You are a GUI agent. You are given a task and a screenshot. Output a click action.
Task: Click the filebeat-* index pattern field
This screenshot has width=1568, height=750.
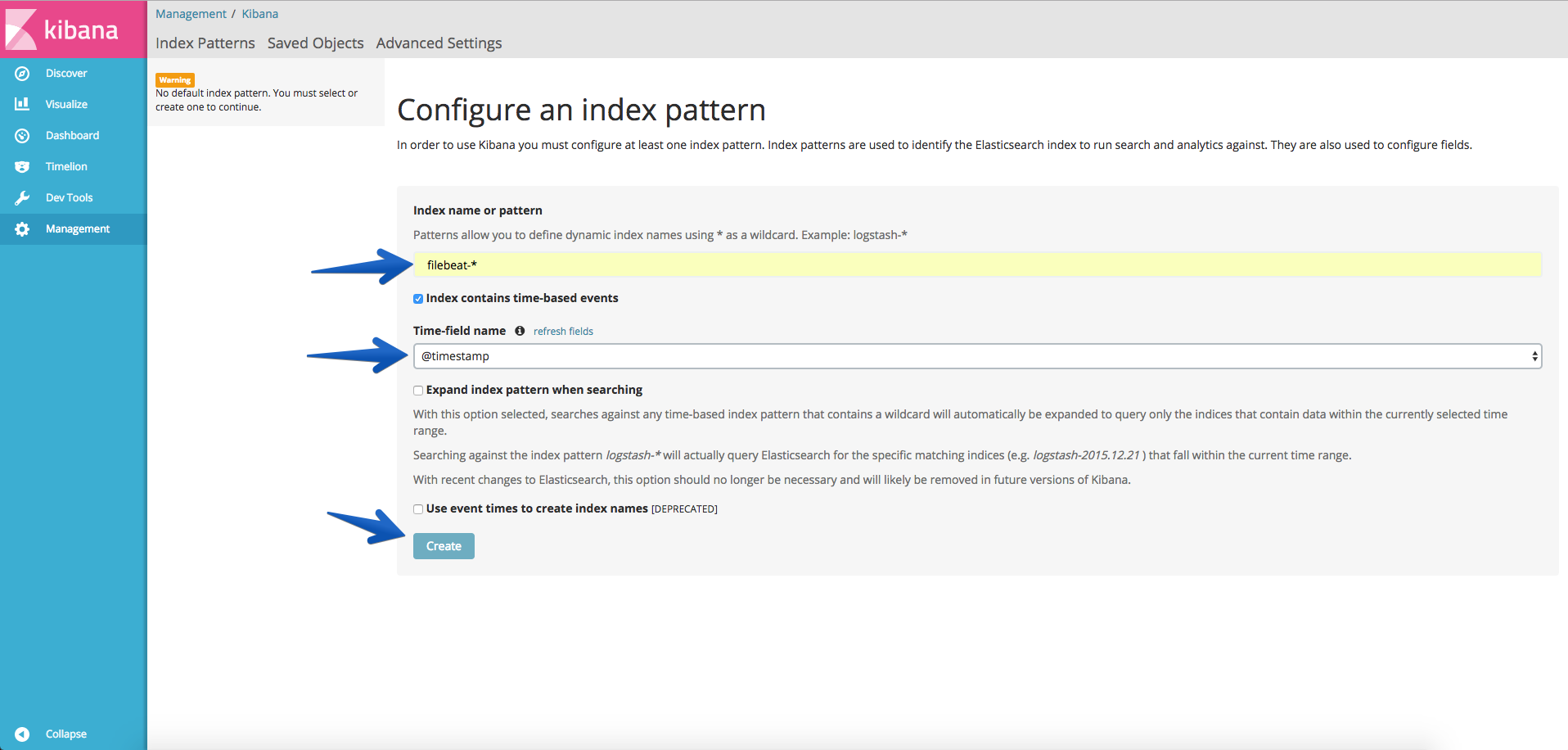point(977,265)
